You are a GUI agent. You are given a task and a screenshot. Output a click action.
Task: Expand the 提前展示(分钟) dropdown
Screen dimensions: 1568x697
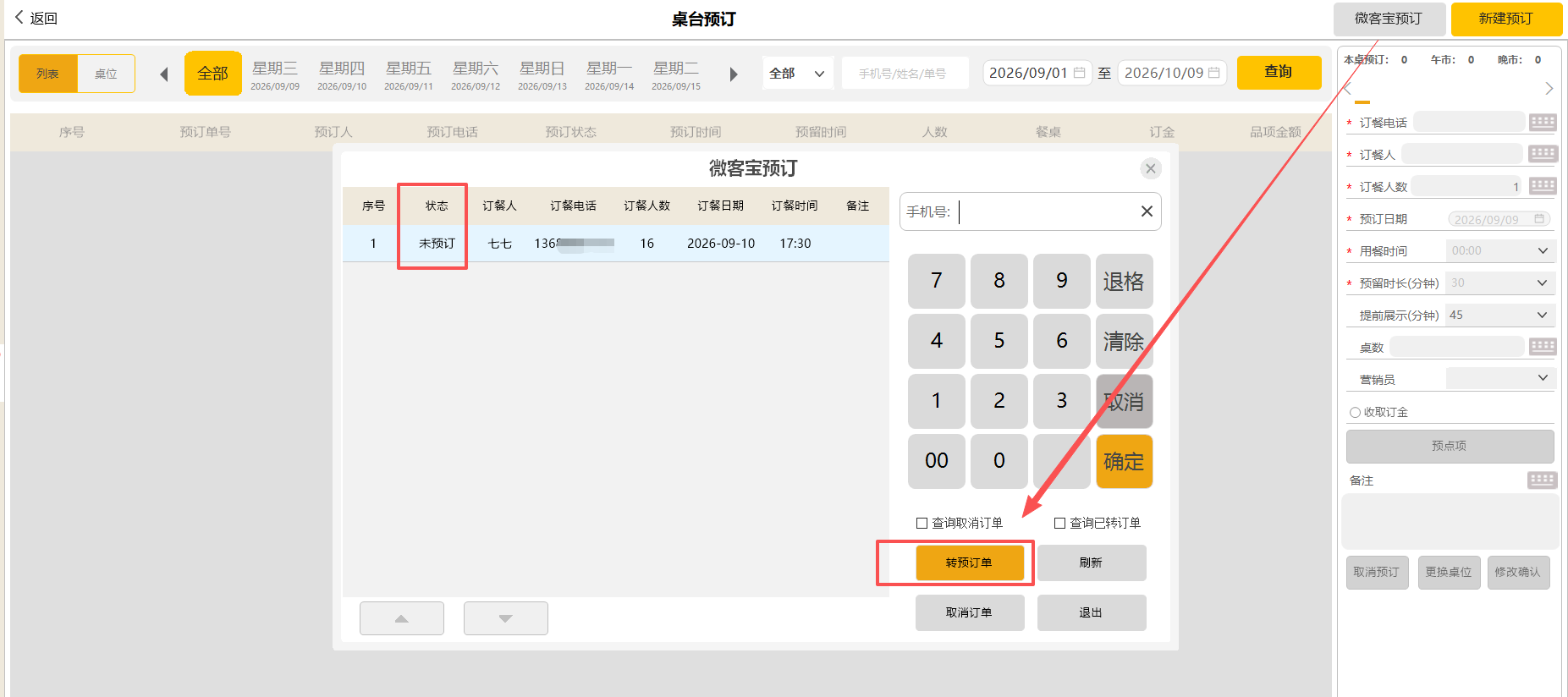point(1499,316)
